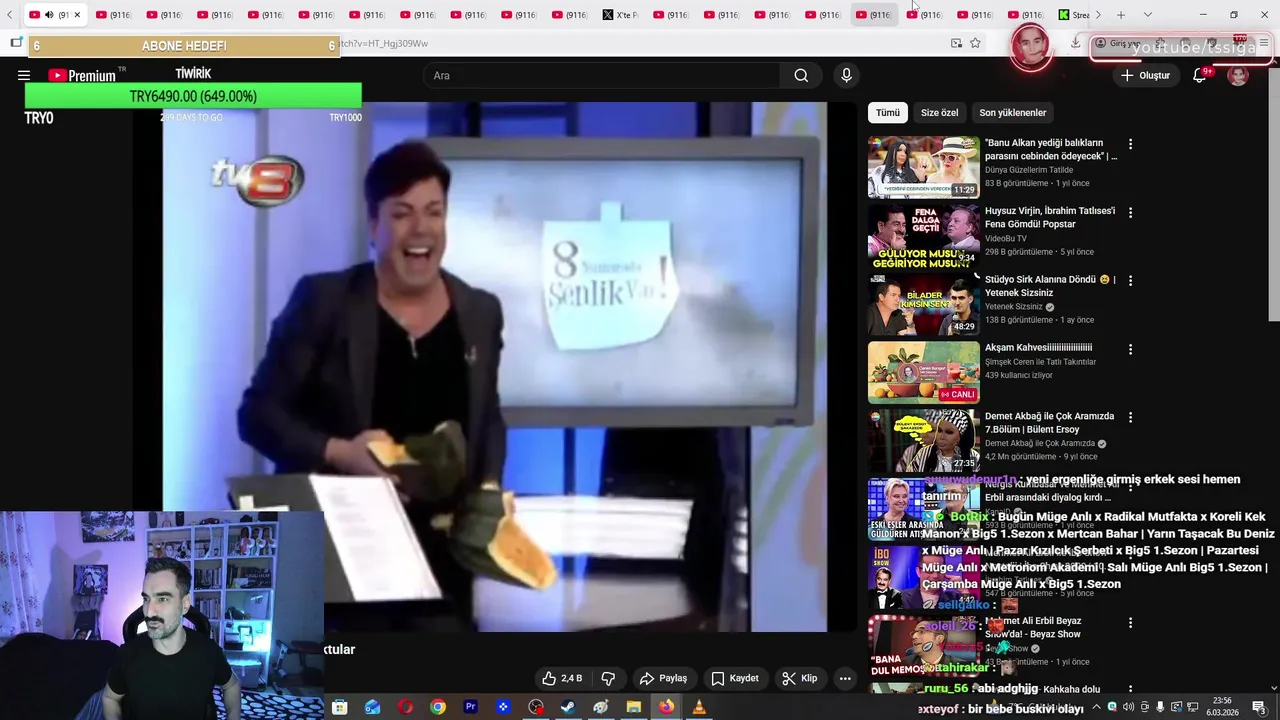Open OBS Studio from taskbar
The height and width of the screenshot is (720, 1280).
(x=536, y=707)
